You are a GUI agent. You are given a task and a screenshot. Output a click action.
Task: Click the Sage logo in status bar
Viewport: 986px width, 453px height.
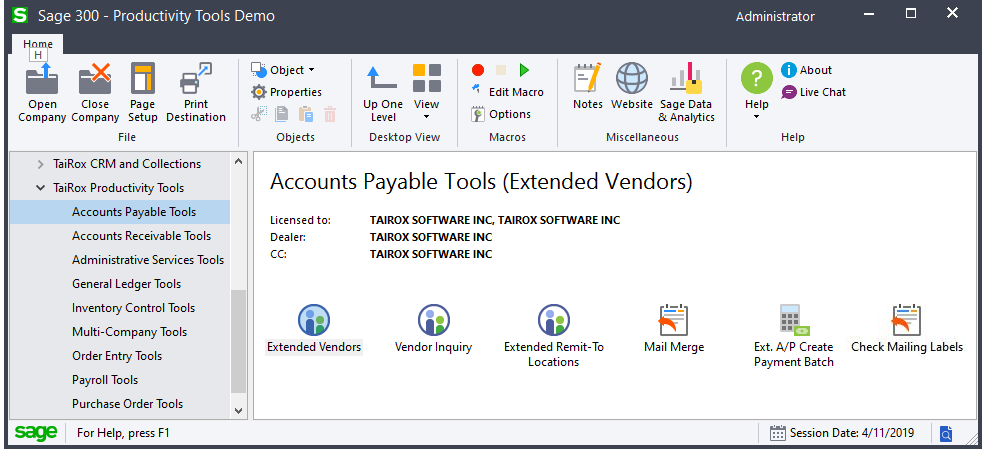point(36,432)
